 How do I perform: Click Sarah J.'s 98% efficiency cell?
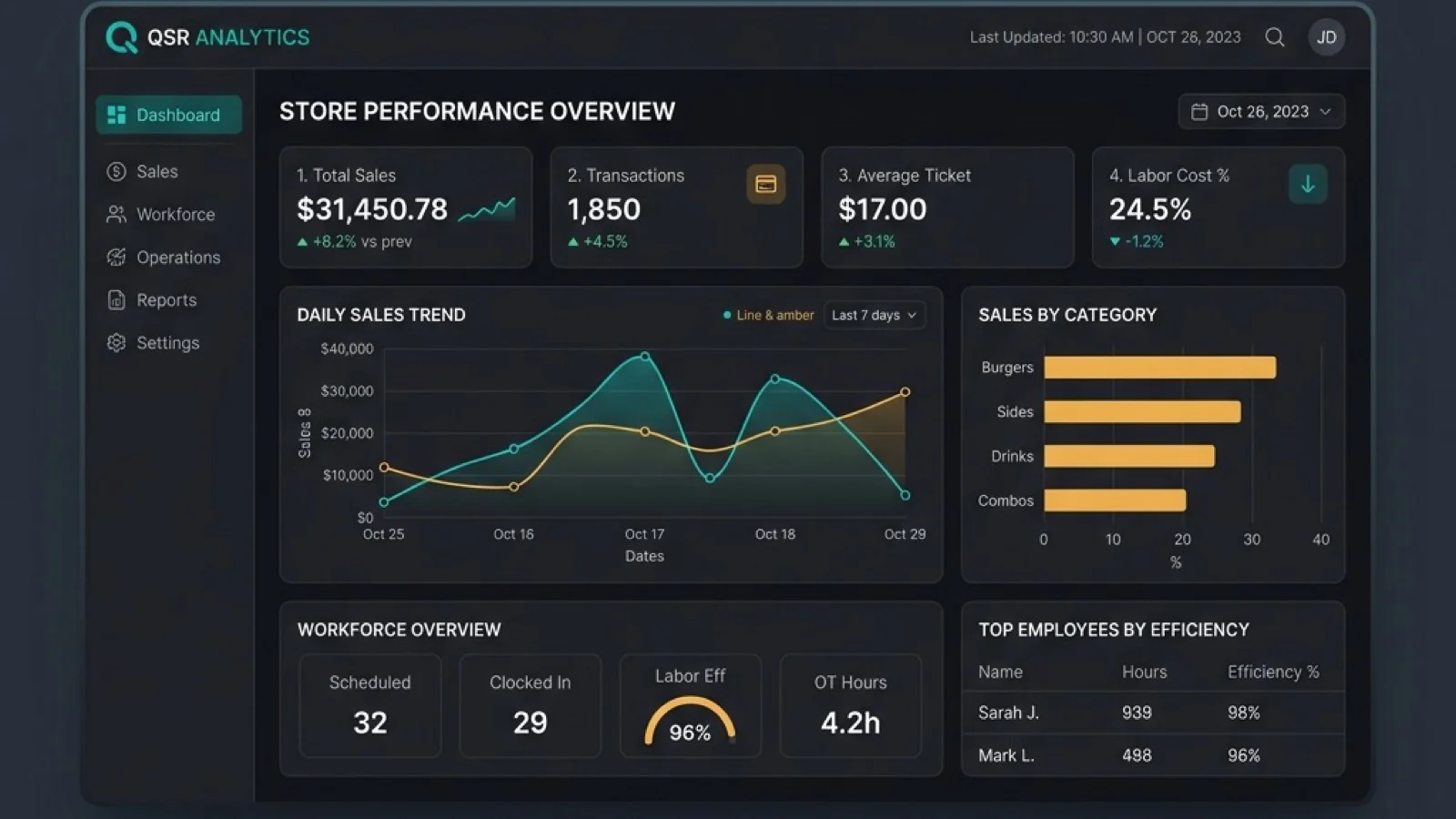click(x=1244, y=713)
